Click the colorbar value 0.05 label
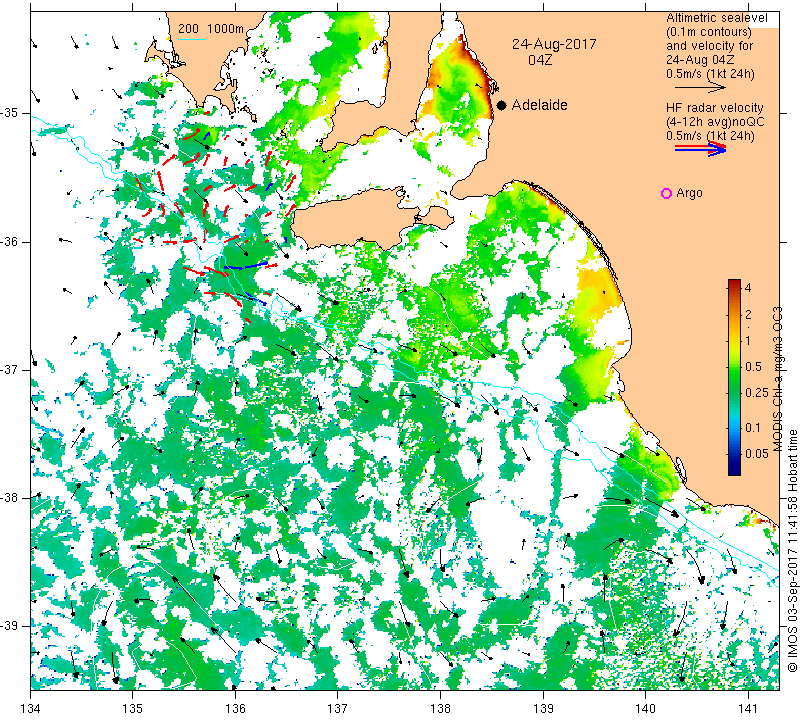 757,453
